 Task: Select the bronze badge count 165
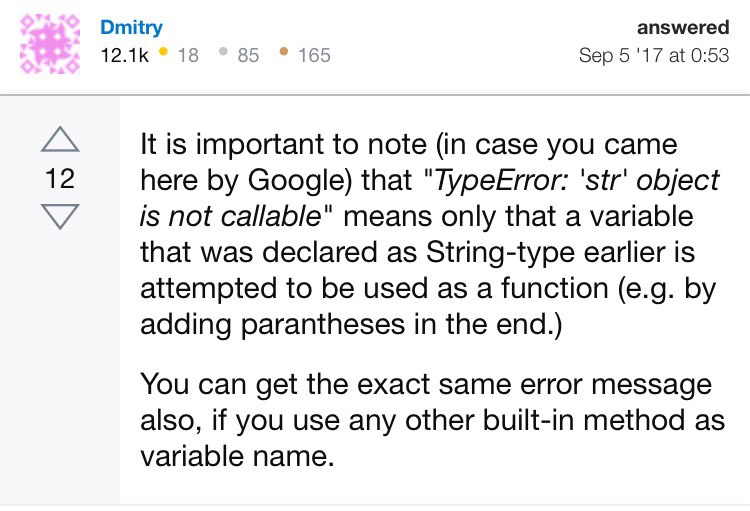tap(313, 55)
